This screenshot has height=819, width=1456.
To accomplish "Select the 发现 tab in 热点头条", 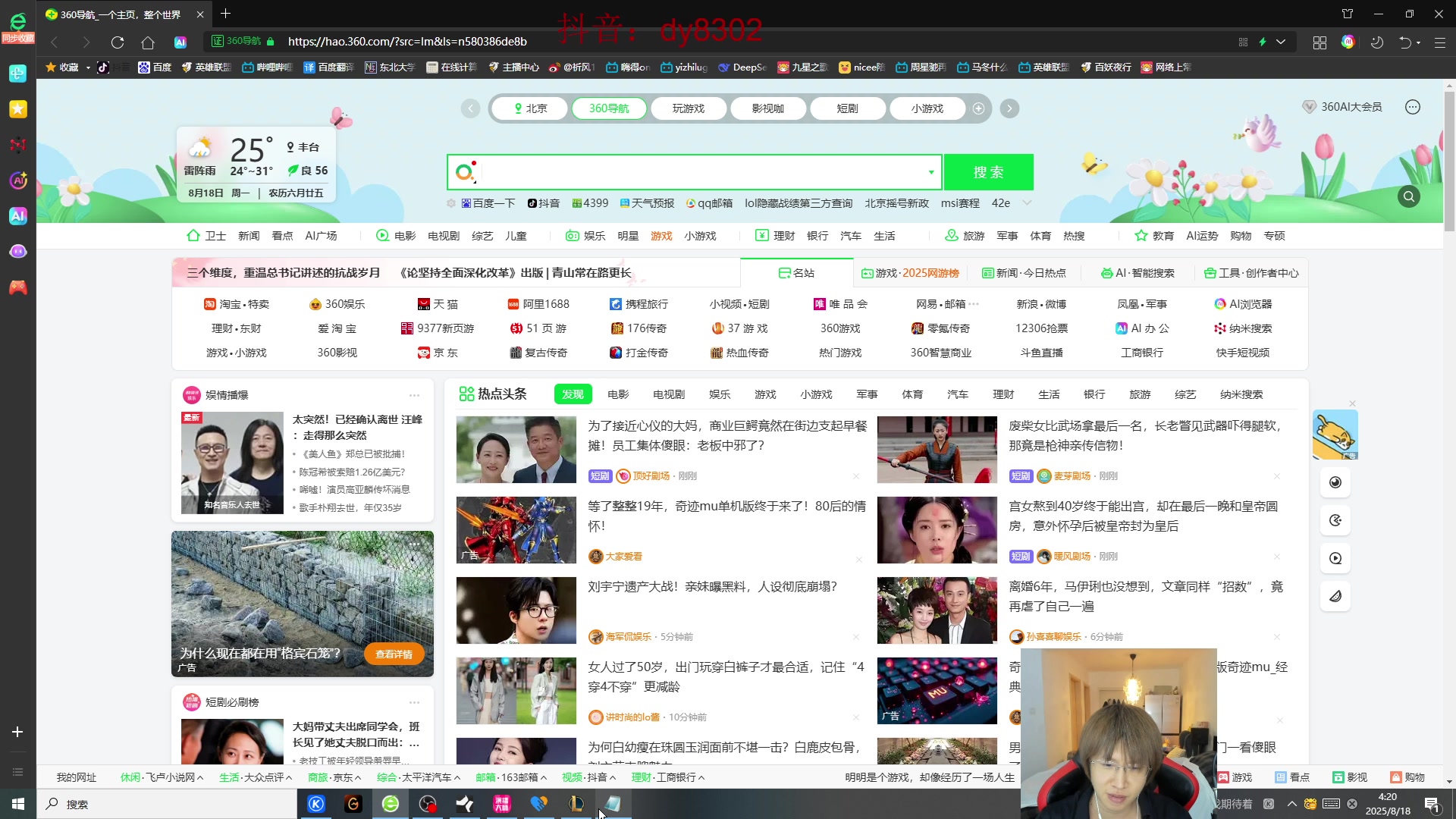I will (573, 394).
